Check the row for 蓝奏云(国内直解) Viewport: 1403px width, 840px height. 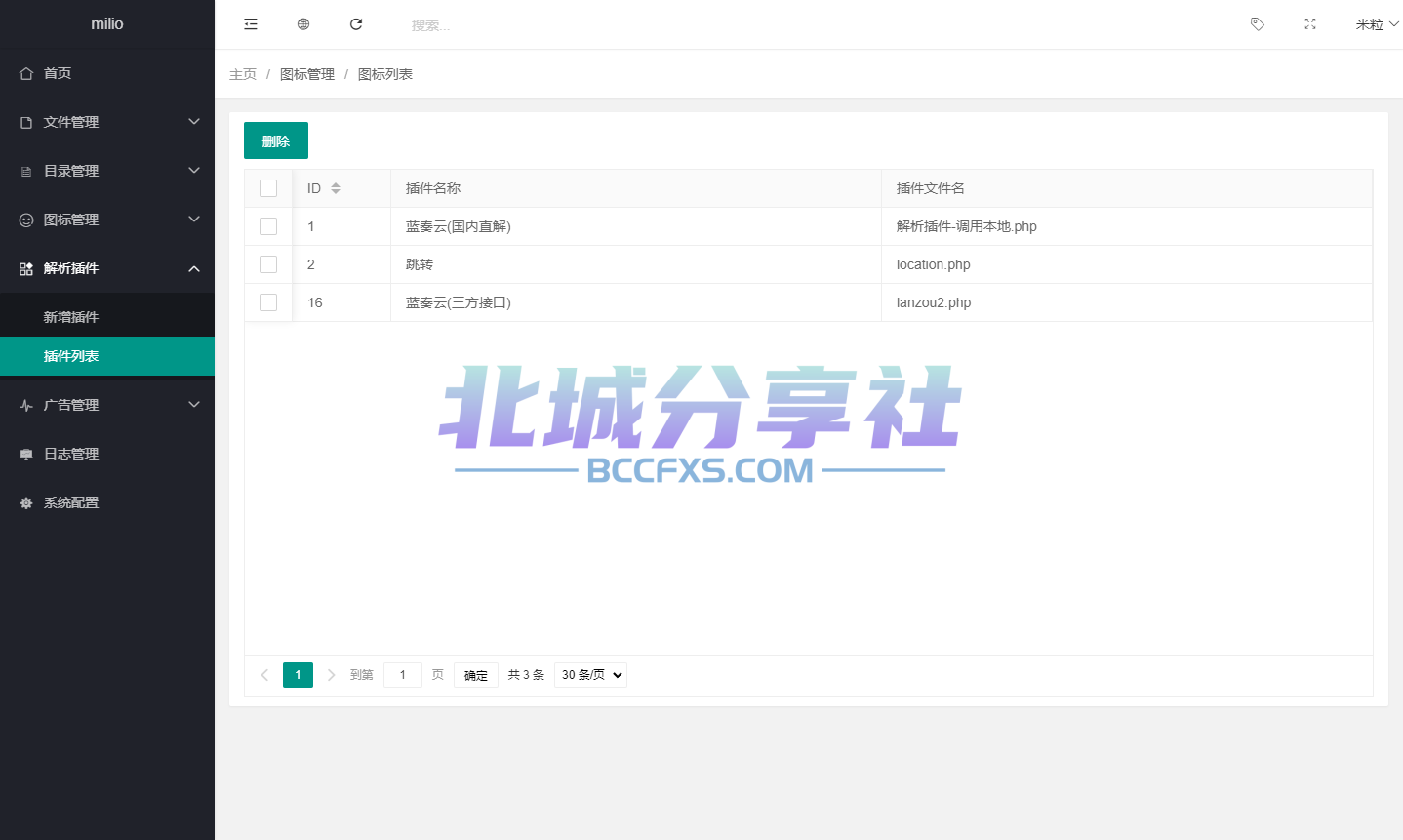click(268, 226)
